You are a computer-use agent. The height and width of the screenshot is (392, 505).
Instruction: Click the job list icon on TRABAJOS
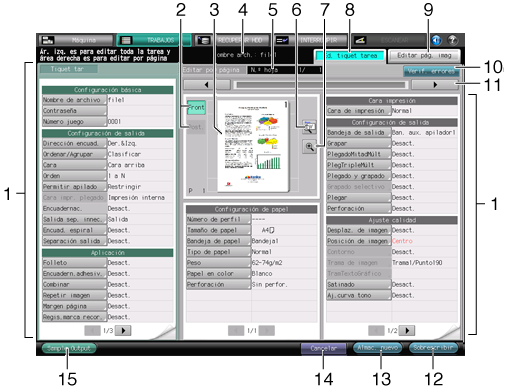126,40
